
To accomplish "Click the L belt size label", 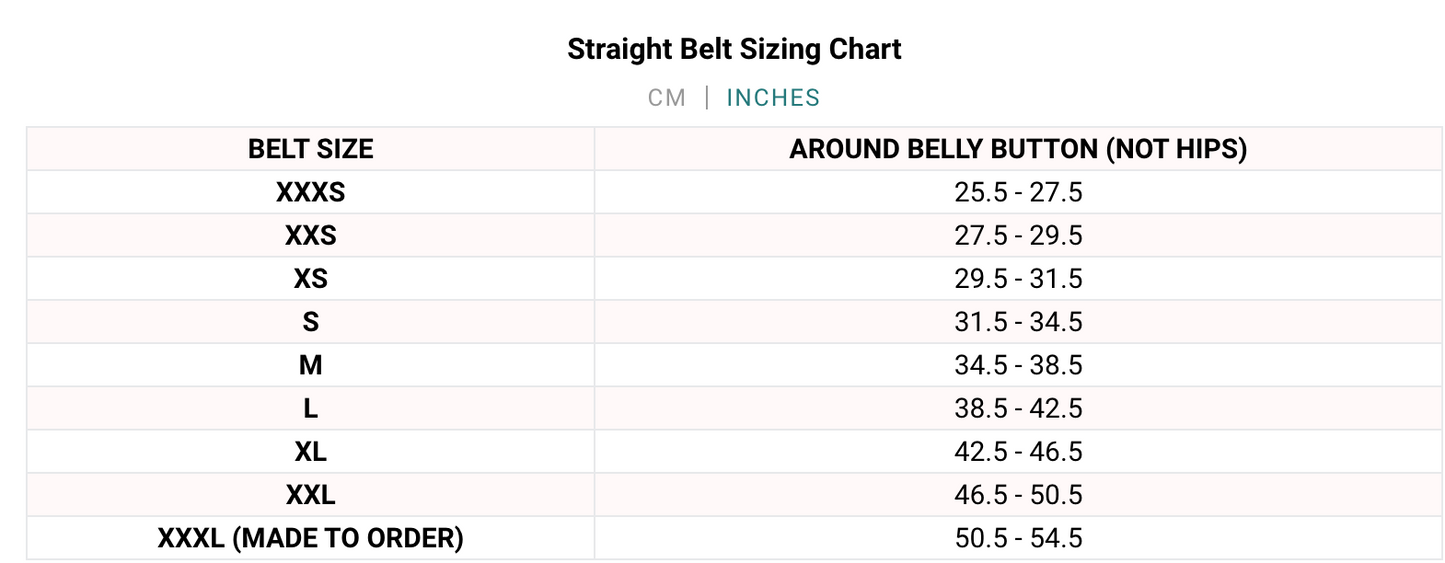I will coord(311,409).
